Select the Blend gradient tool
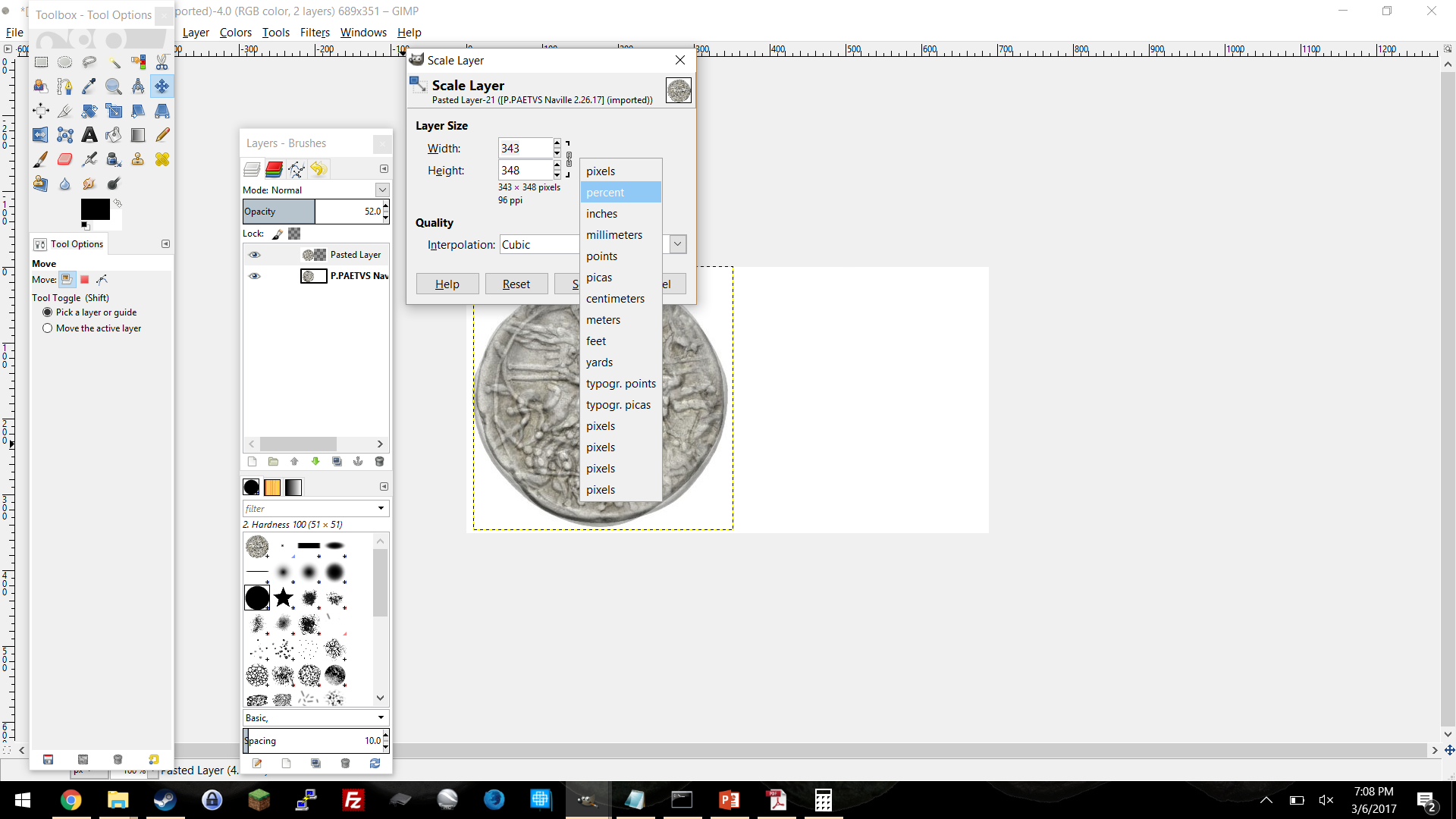1456x819 pixels. (x=138, y=135)
